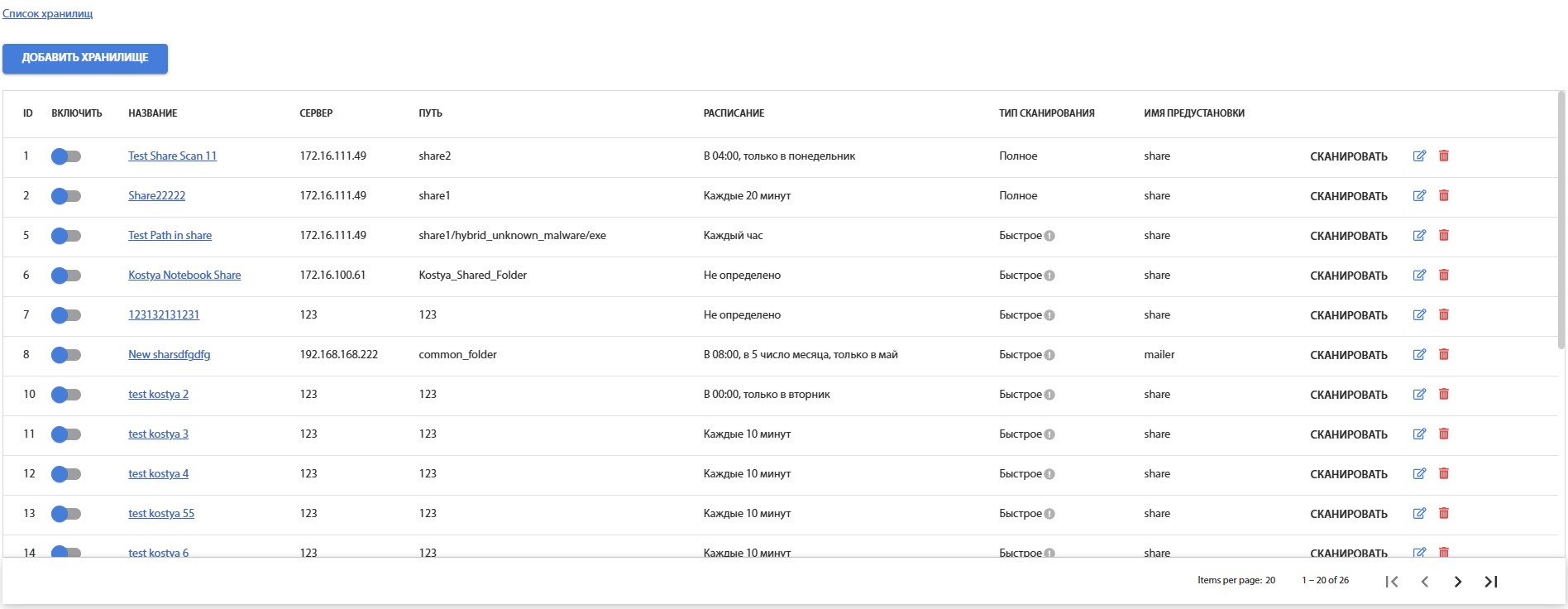Click the РАСПИСАНИЕ column header

point(734,113)
